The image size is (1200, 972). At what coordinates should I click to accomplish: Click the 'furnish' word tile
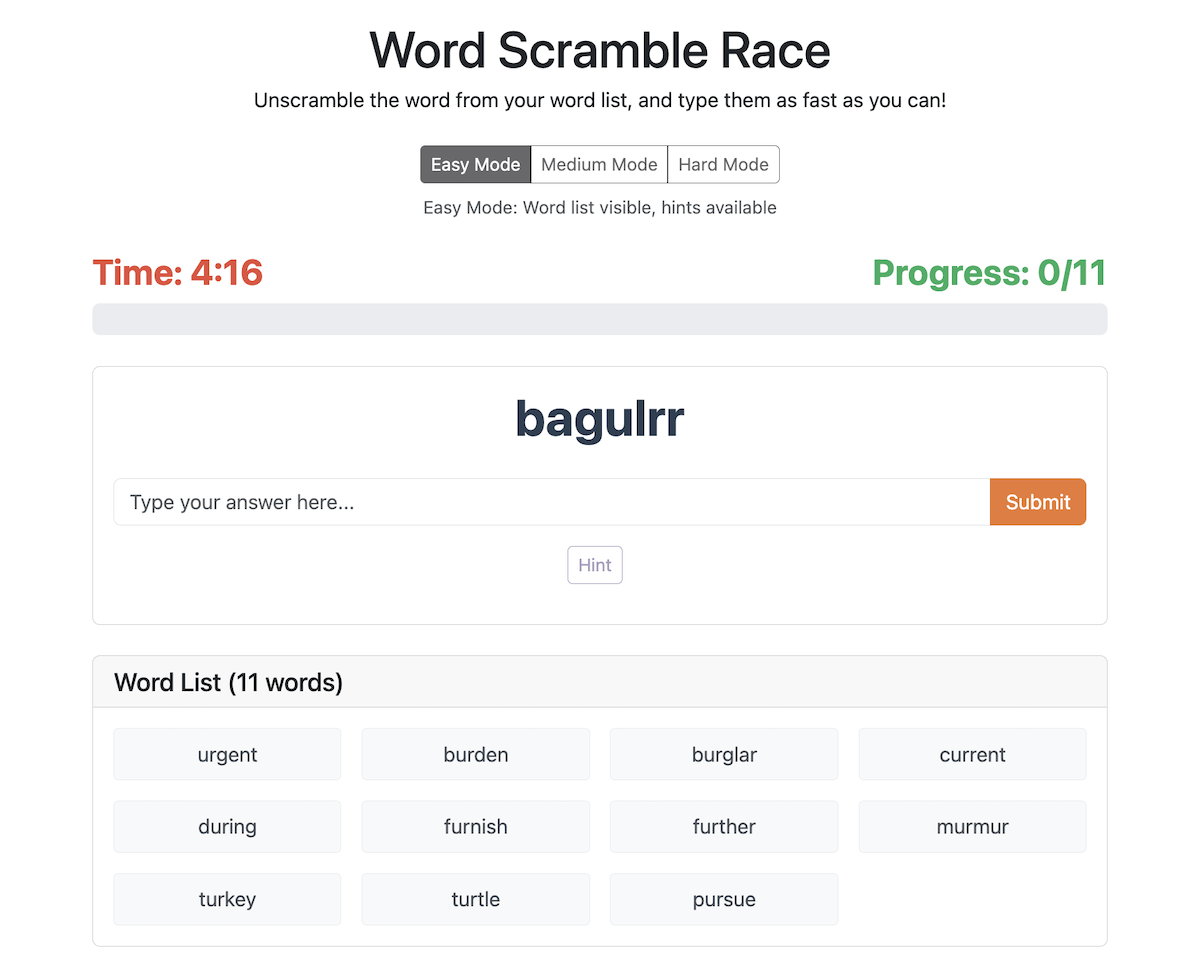(475, 827)
